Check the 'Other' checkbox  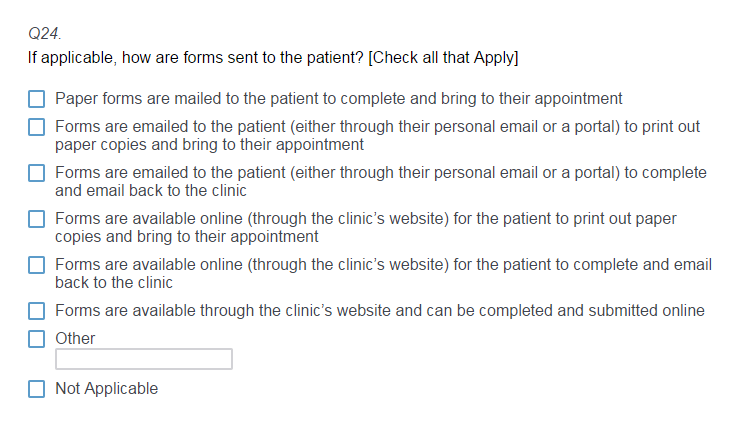click(x=36, y=339)
